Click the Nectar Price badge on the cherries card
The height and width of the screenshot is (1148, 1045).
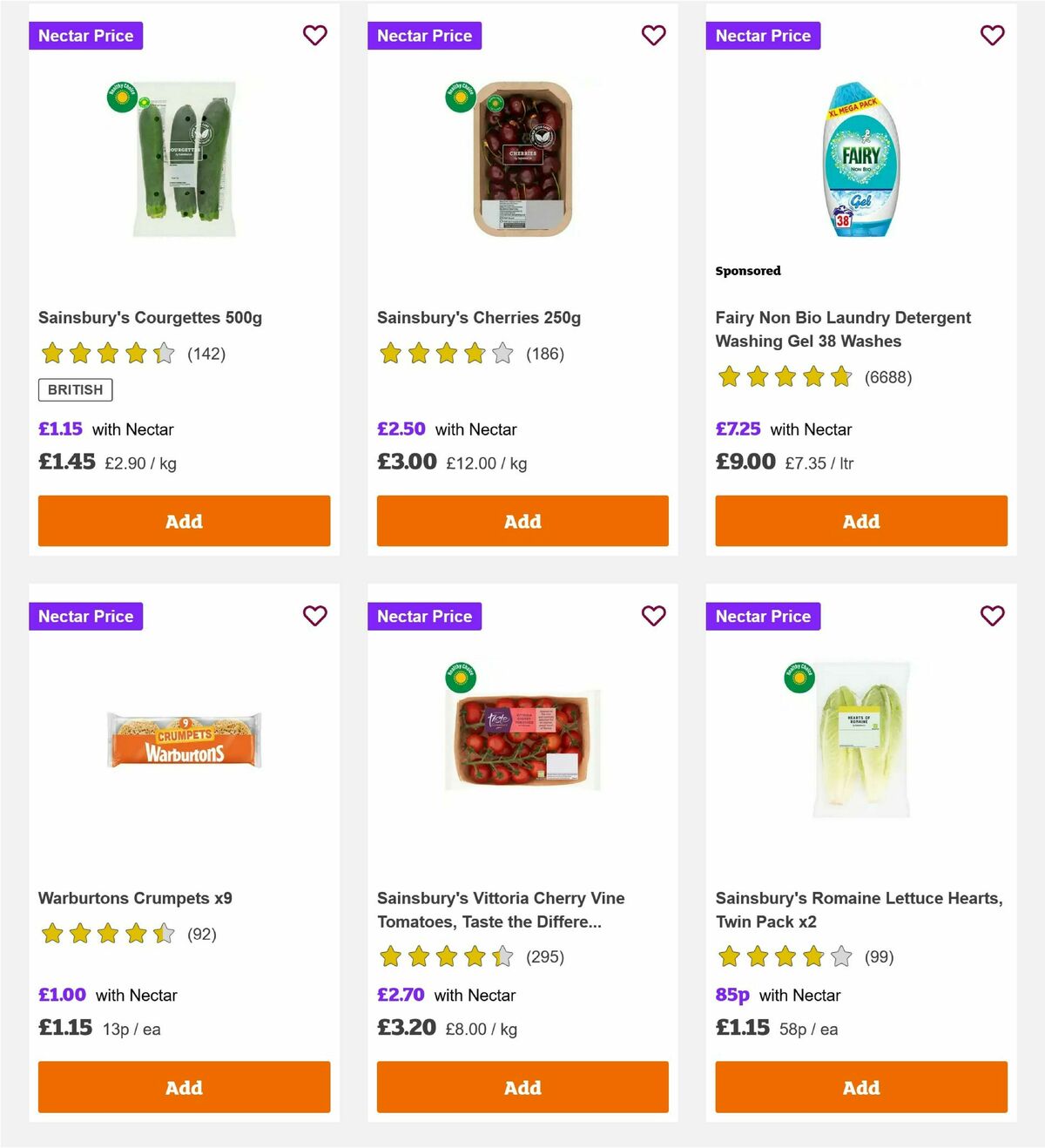pos(425,36)
